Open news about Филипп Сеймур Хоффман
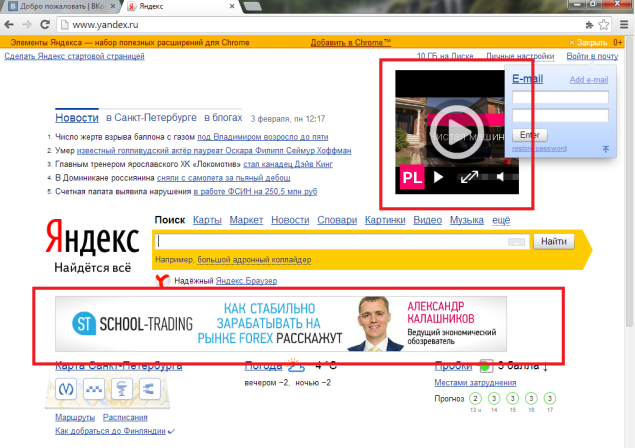This screenshot has width=635, height=448. click(214, 151)
